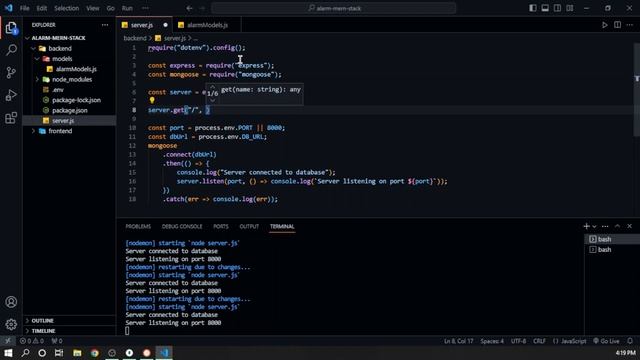Collapse the models folder
This screenshot has width=640, height=360.
pos(37,59)
